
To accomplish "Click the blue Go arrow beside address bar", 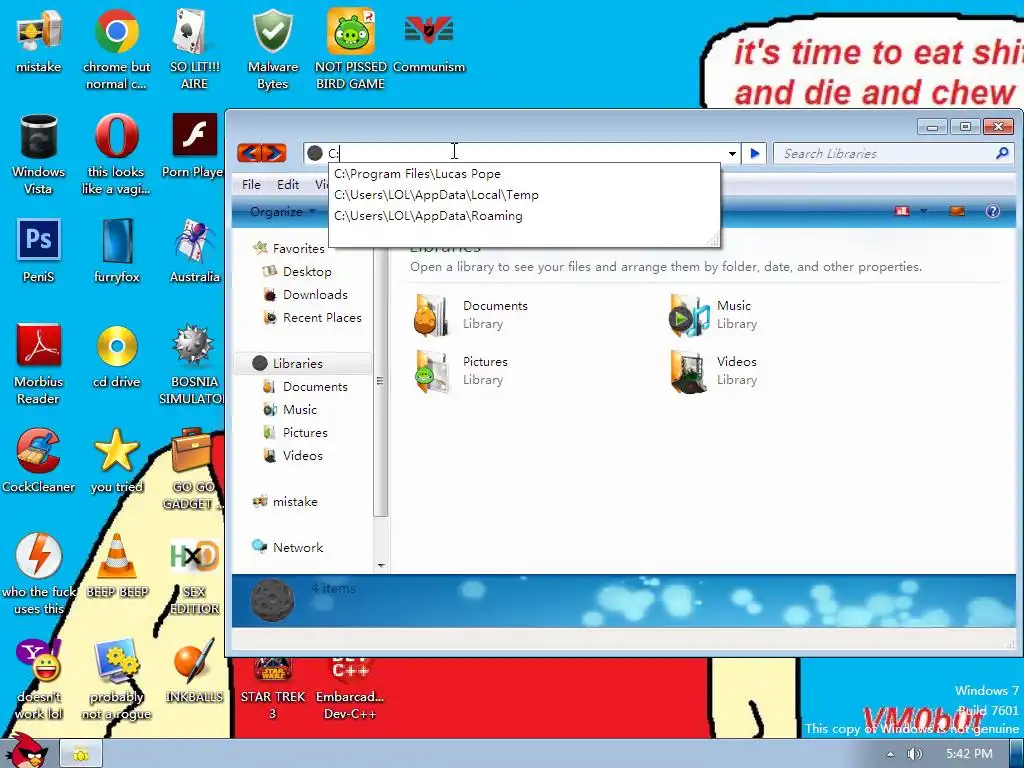I will pos(755,153).
